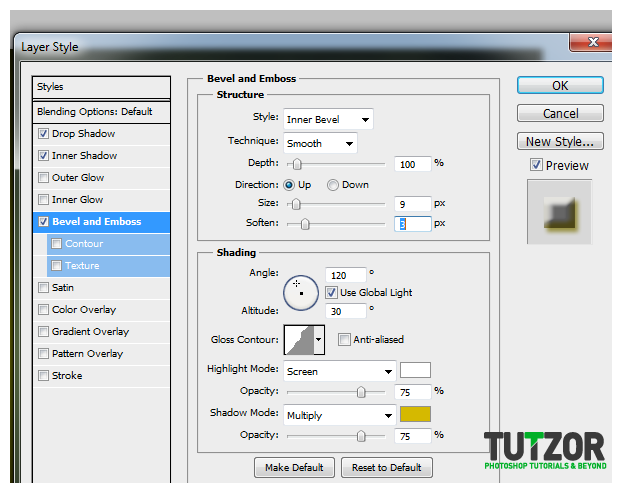This screenshot has width=622, height=493.
Task: Select the Drop Shadow style row
Action: pos(102,134)
